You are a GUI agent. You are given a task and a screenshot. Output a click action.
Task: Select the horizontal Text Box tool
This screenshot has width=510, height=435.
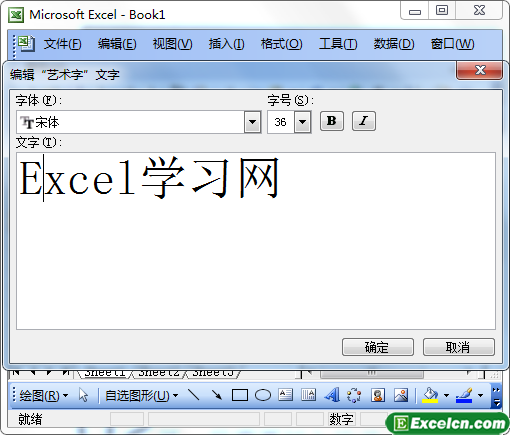pos(286,395)
